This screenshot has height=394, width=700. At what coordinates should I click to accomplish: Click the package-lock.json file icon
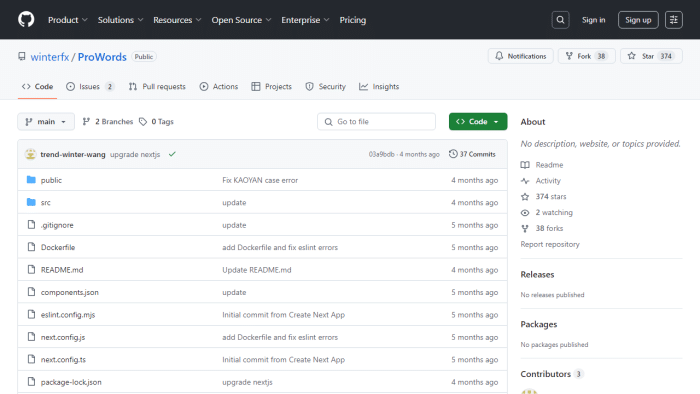point(31,382)
